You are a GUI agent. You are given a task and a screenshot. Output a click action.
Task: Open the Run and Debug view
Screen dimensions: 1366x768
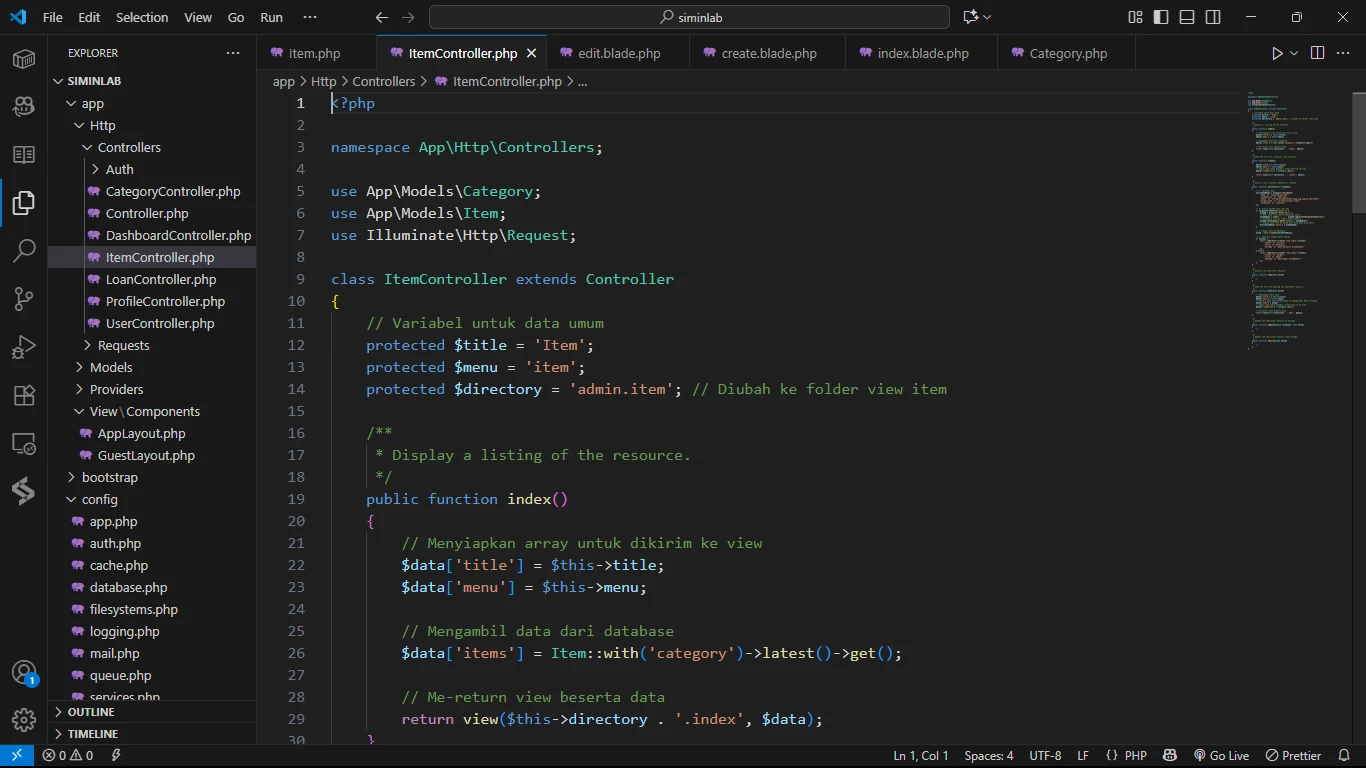point(24,347)
